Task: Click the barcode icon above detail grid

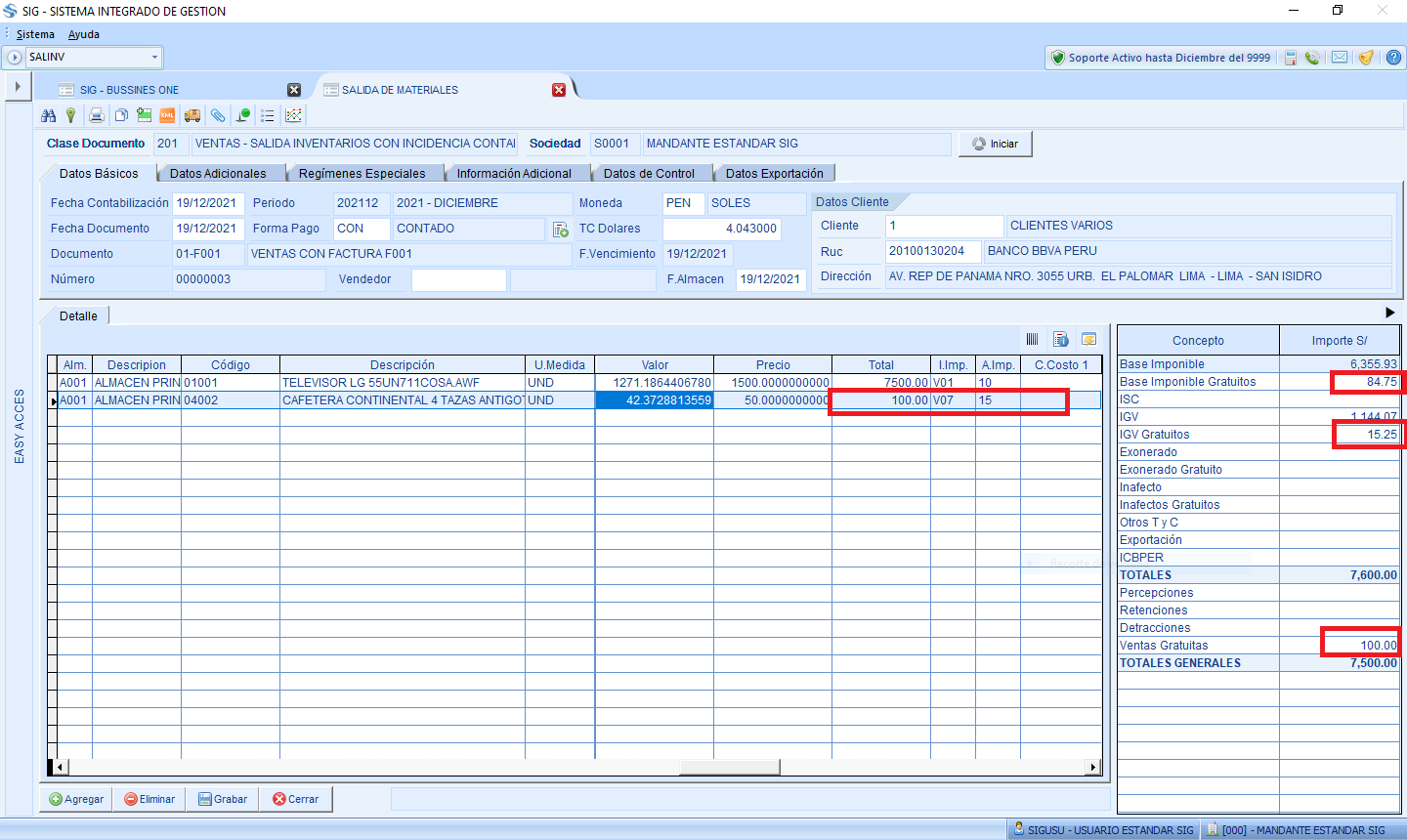Action: point(1032,339)
